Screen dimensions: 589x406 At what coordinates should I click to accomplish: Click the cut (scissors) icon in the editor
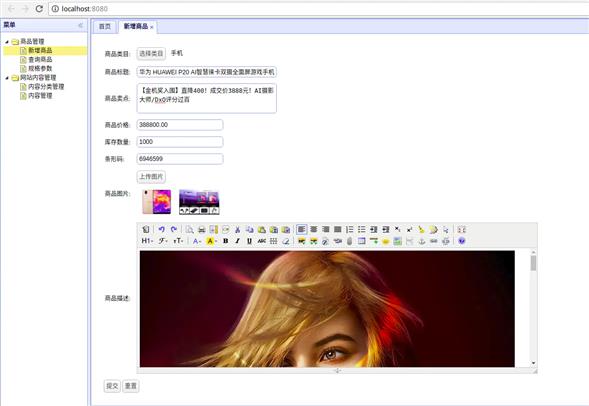pyautogui.click(x=237, y=229)
